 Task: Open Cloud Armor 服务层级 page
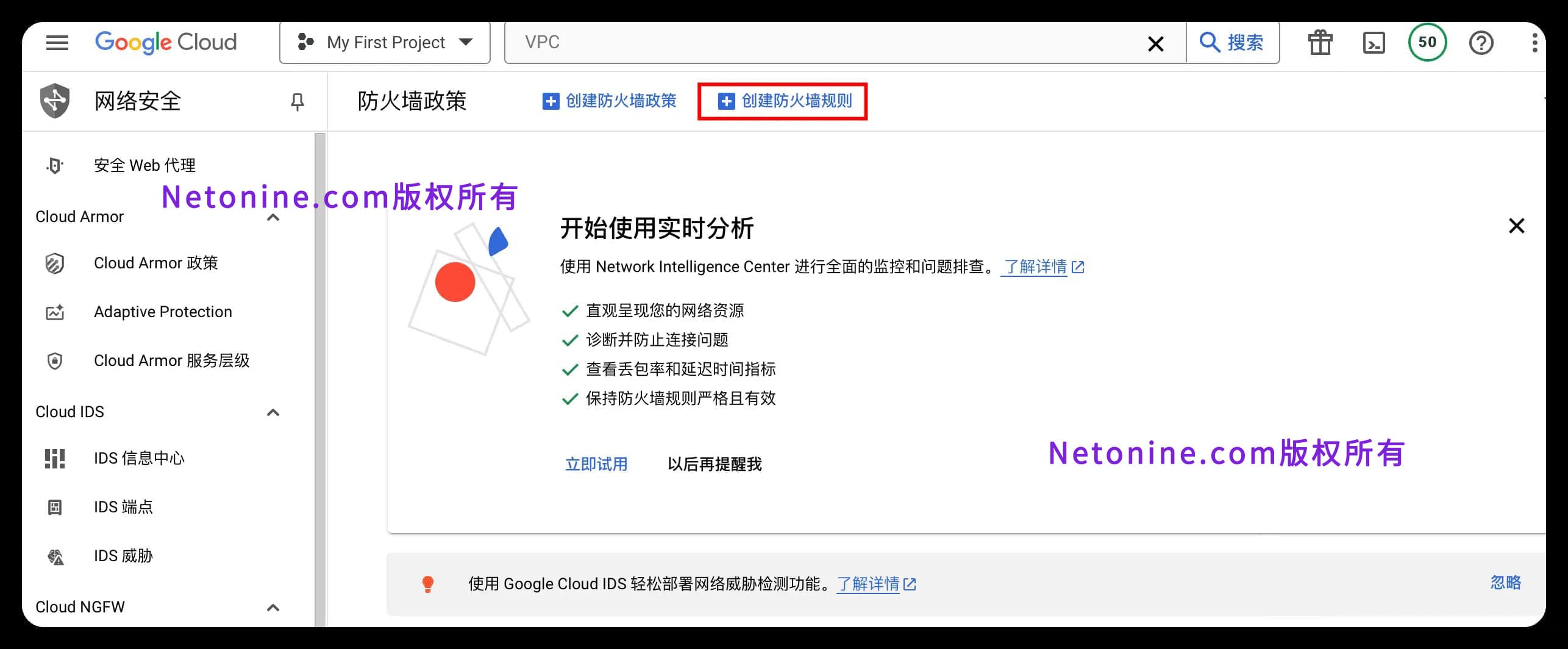tap(172, 360)
